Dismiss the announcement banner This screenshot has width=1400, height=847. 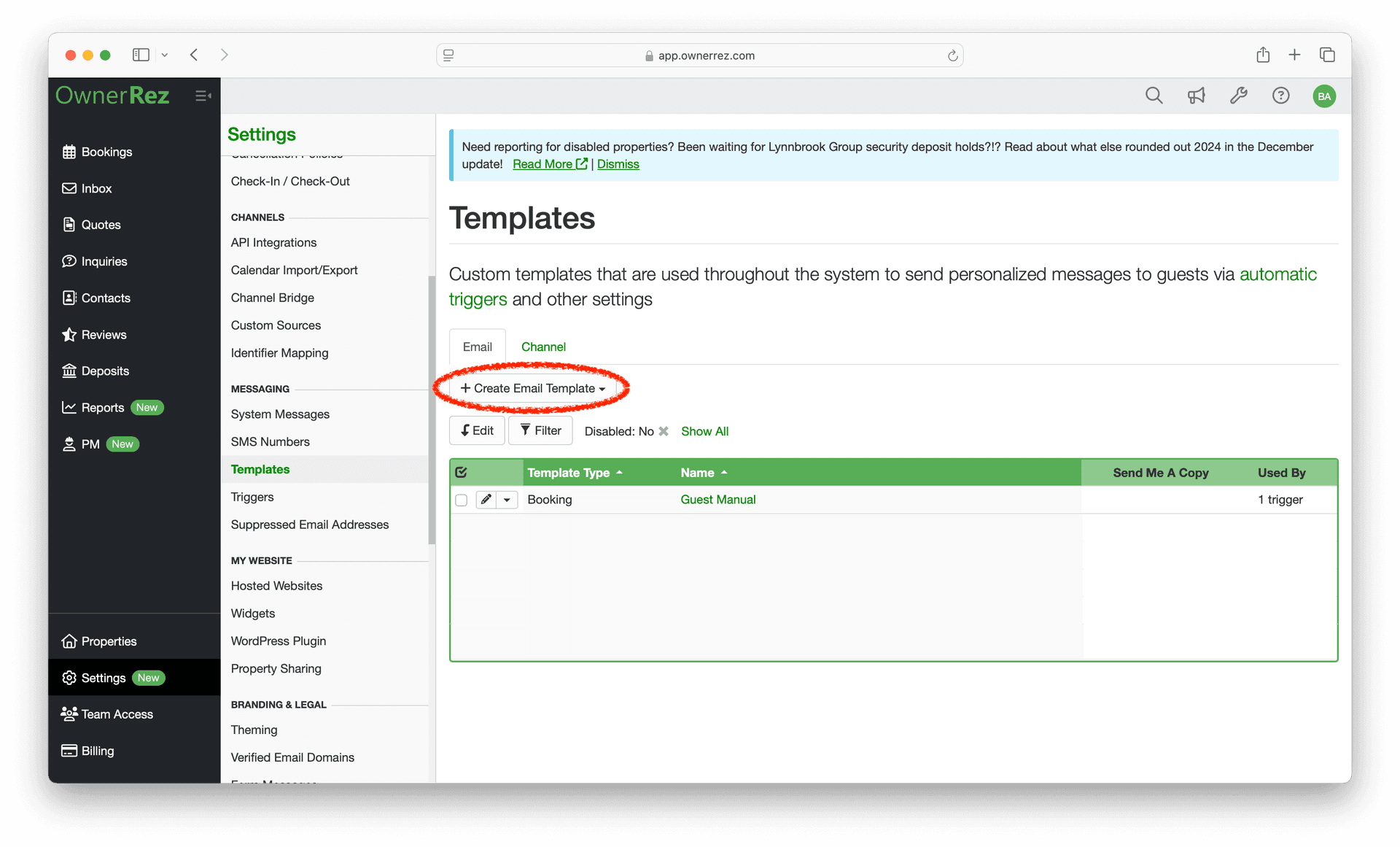coord(618,164)
